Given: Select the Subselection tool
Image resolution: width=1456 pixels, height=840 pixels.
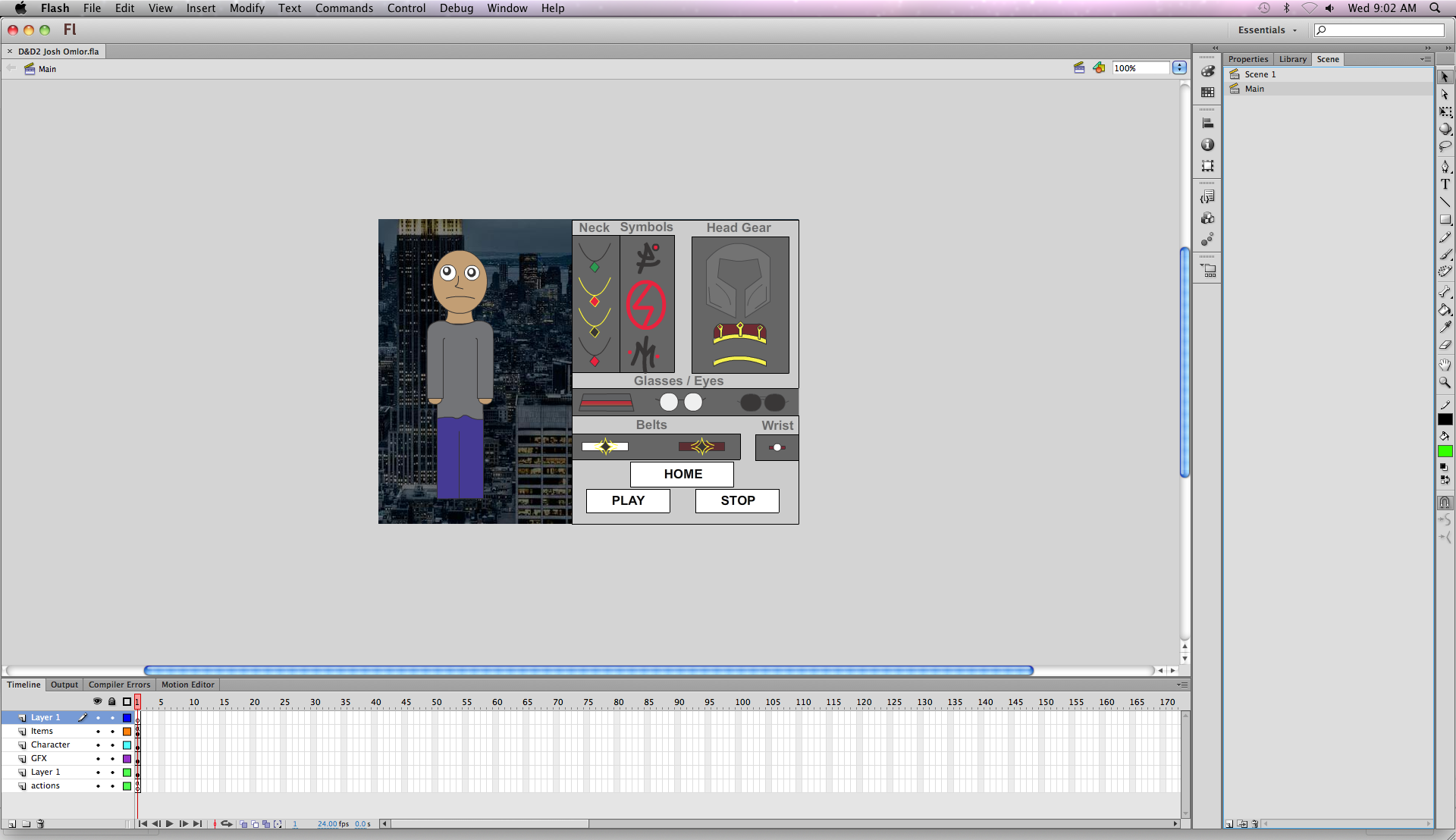Looking at the screenshot, I should coord(1445,94).
